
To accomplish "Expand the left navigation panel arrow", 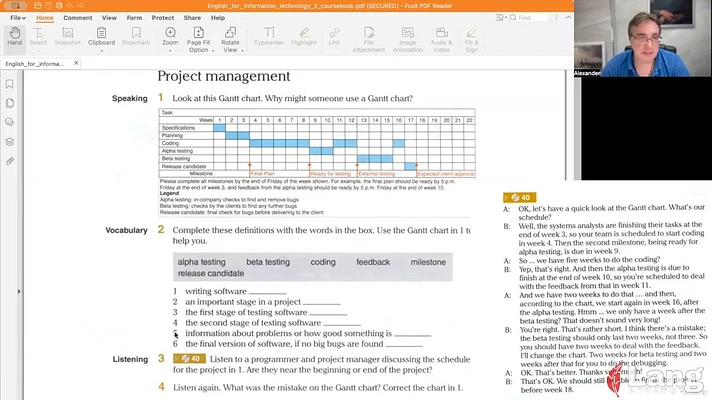I will pyautogui.click(x=19, y=291).
